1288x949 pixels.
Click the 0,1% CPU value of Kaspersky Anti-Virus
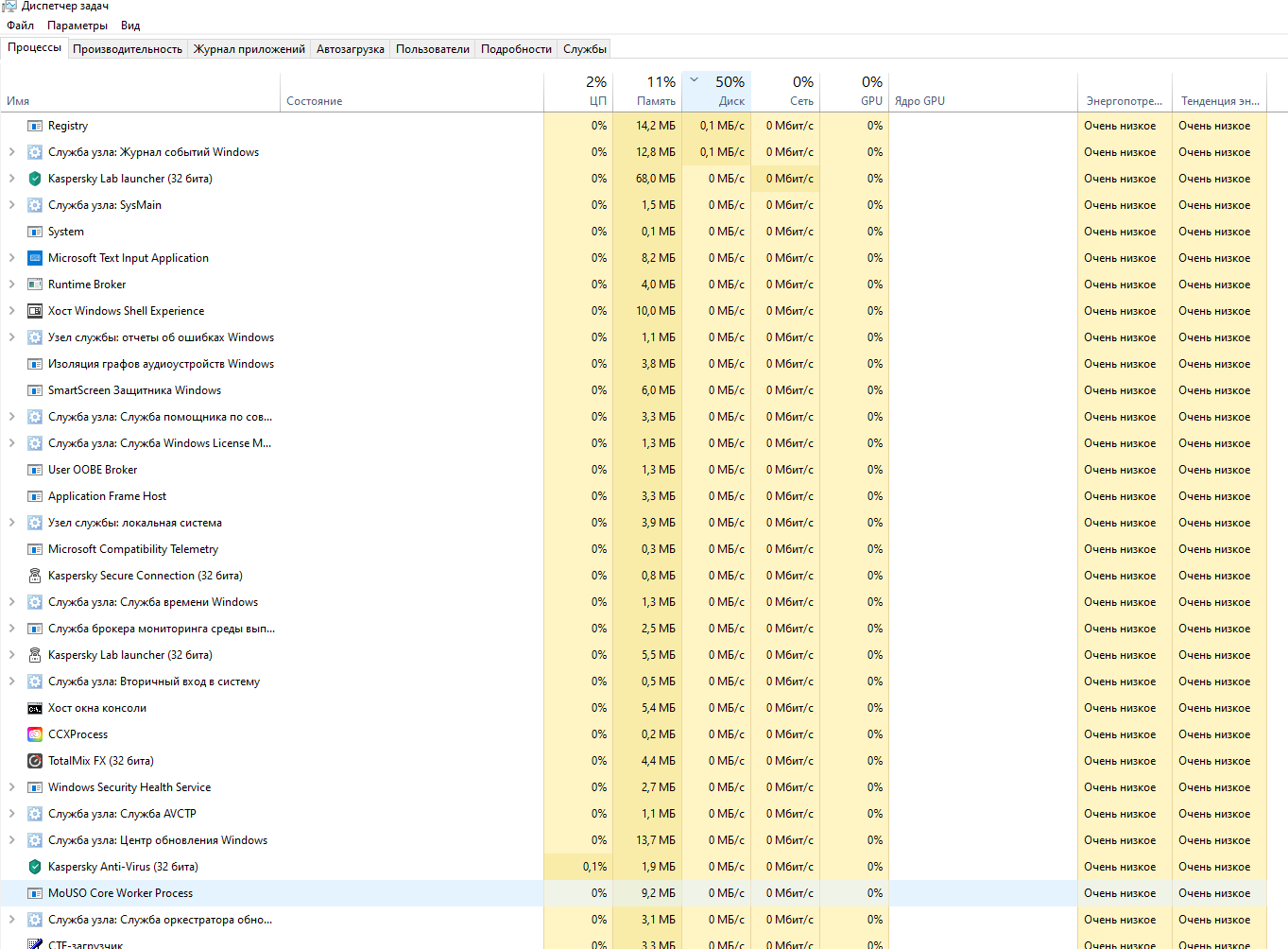tap(595, 867)
